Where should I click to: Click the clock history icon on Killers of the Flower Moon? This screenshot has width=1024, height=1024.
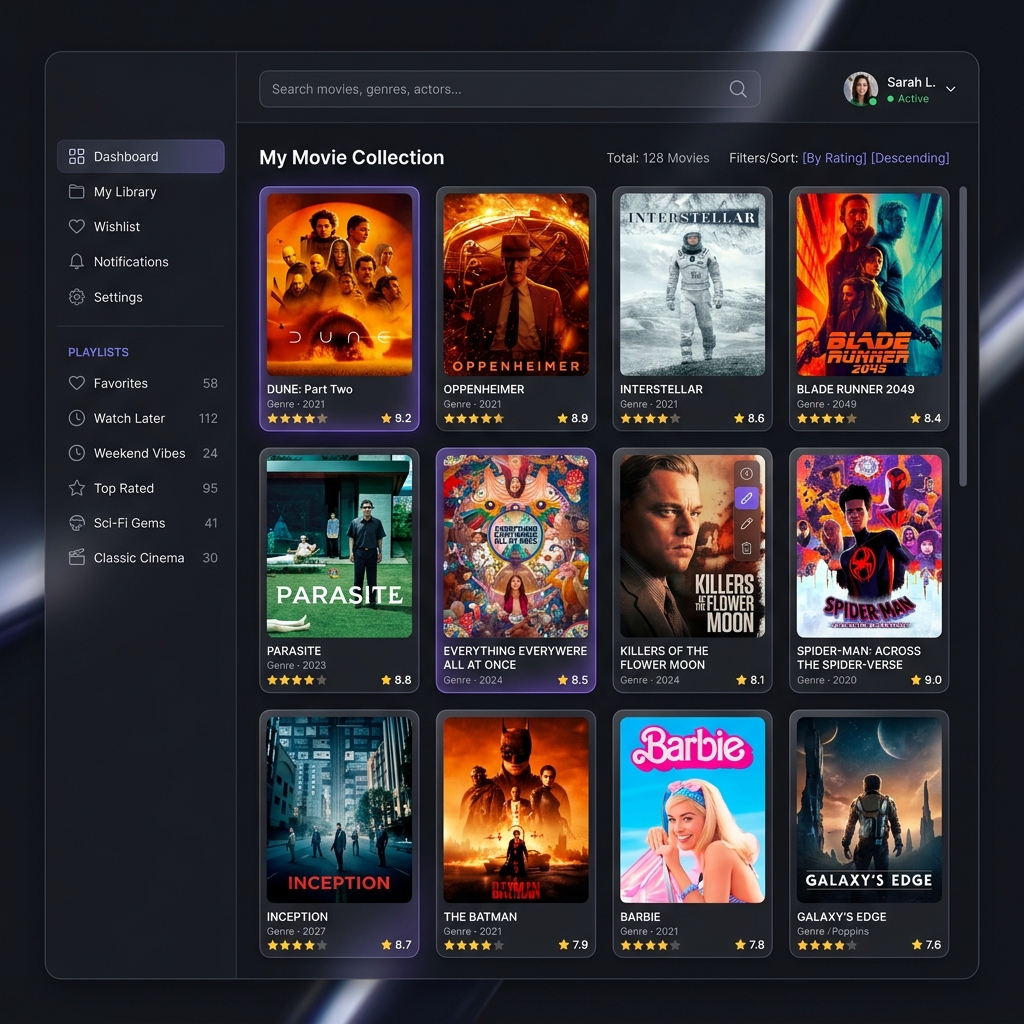(x=746, y=473)
